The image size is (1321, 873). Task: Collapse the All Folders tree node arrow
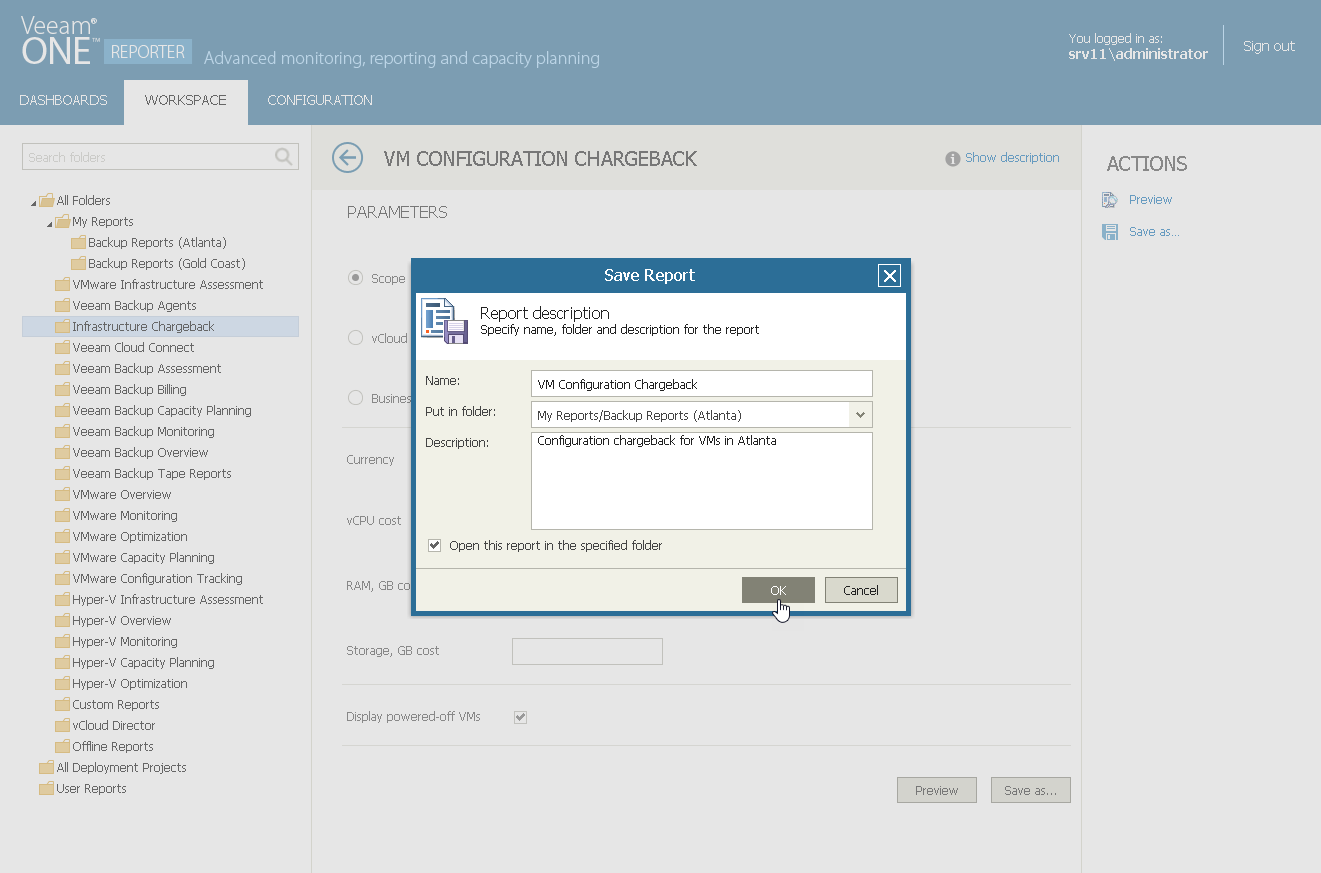click(x=34, y=203)
